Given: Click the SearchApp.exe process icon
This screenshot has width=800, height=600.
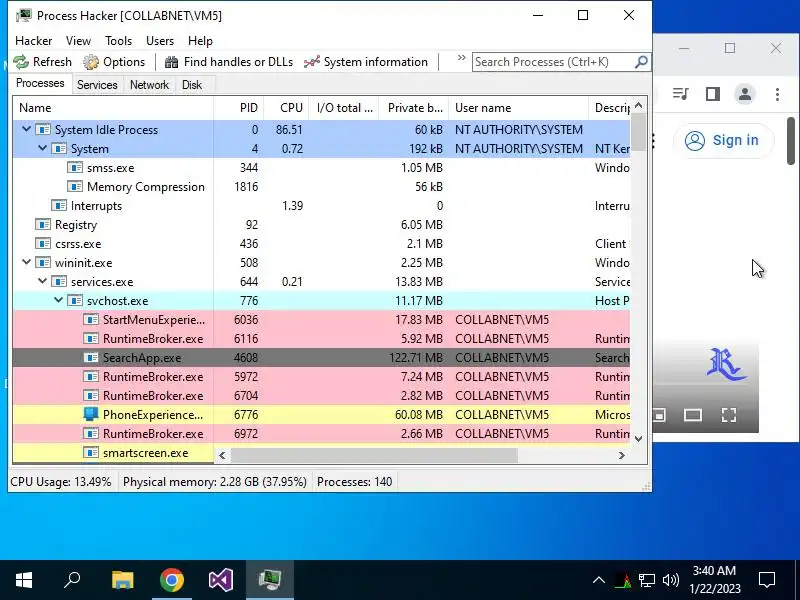Looking at the screenshot, I should coord(91,357).
